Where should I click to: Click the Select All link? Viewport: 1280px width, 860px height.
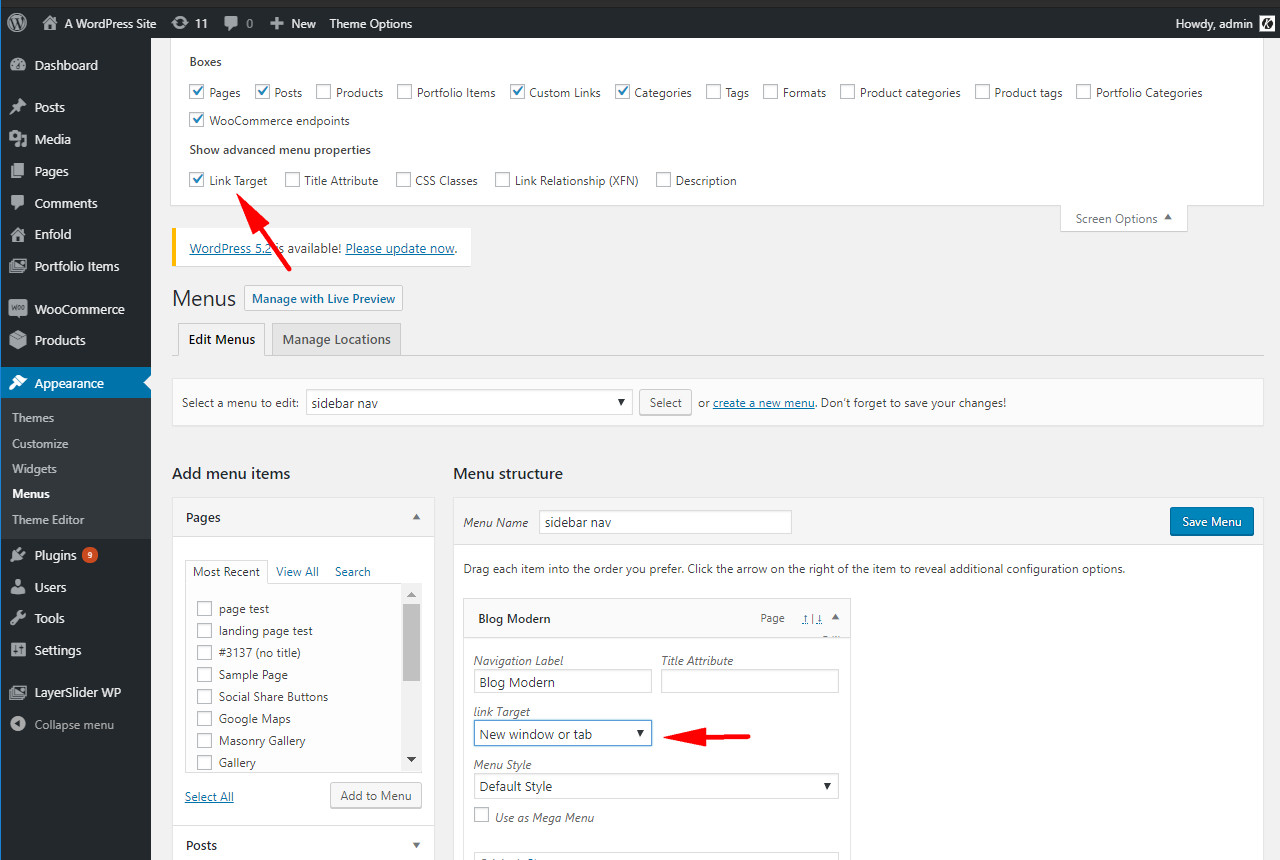pos(209,797)
